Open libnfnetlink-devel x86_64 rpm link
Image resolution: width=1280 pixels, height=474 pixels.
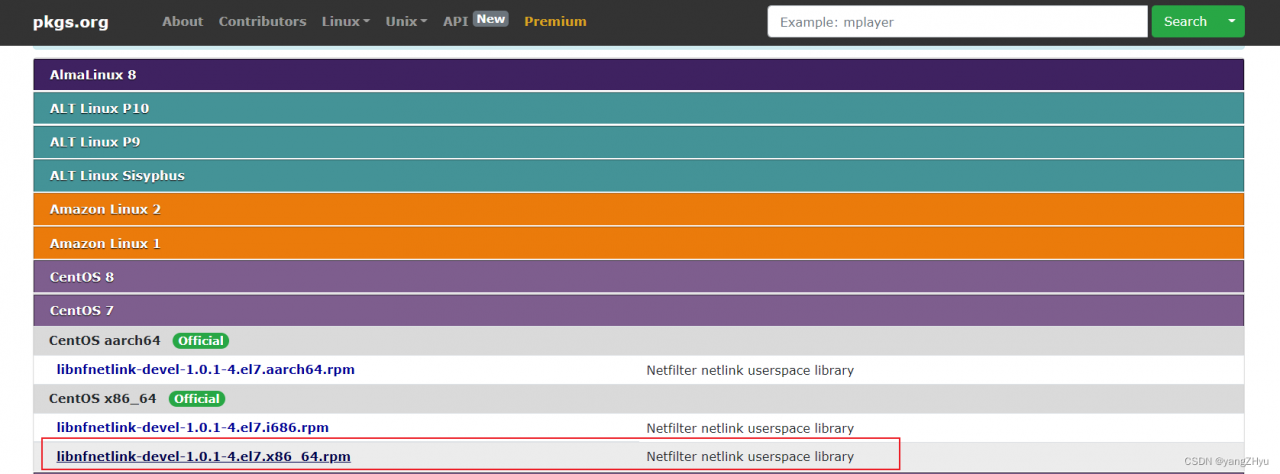point(204,457)
